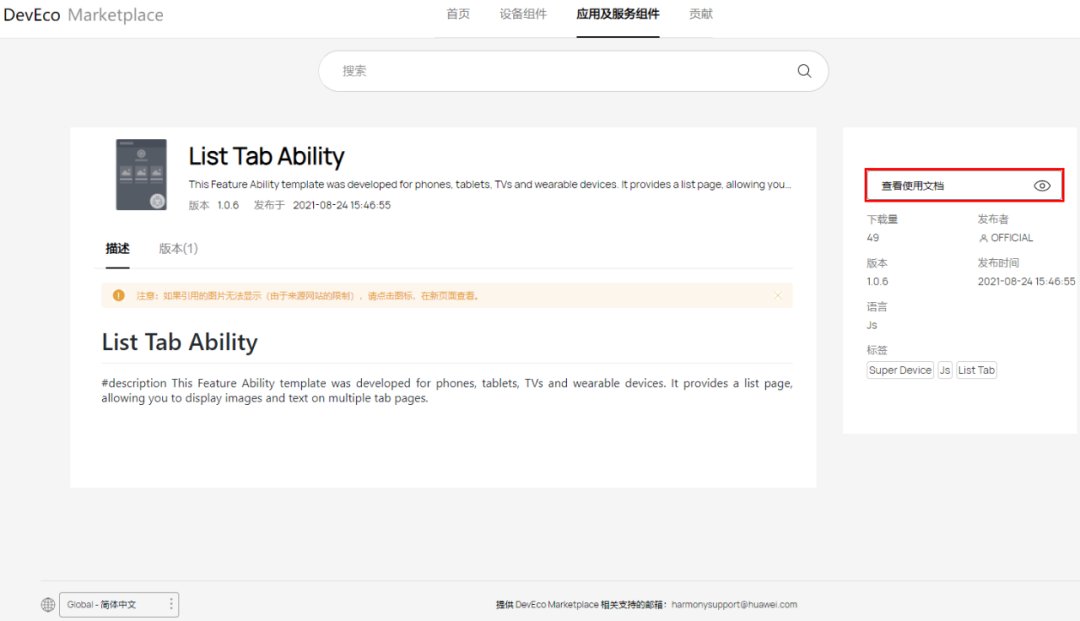Click the Super Device tag

click(900, 370)
